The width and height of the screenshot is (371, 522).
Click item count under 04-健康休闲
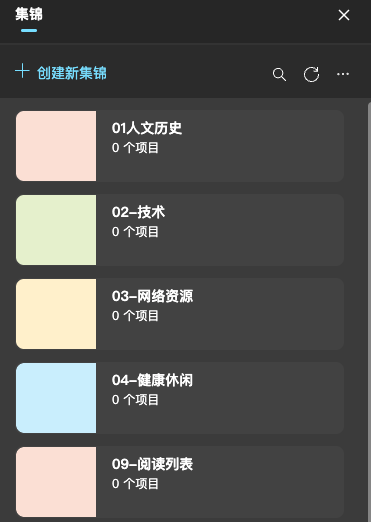pyautogui.click(x=135, y=400)
